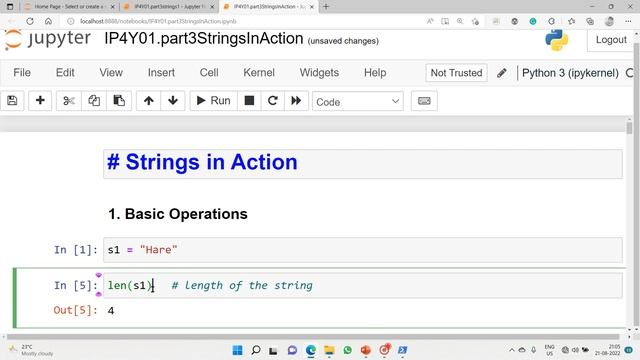
Task: Insert a cell below with plus icon
Action: (x=40, y=100)
